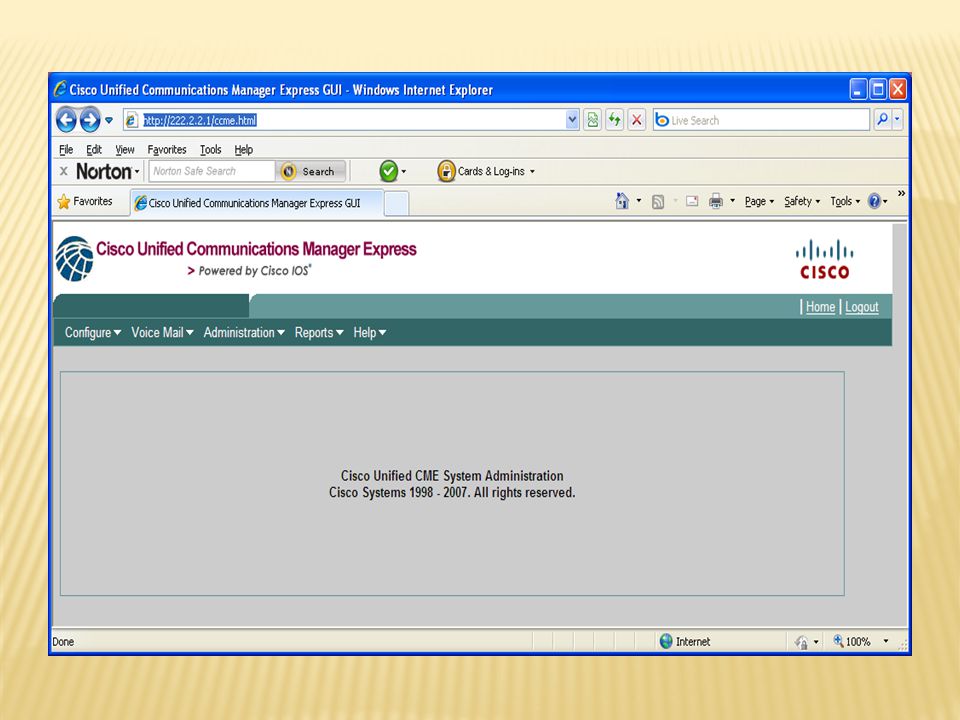Open the Configure menu
Image resolution: width=960 pixels, height=720 pixels.
(93, 332)
